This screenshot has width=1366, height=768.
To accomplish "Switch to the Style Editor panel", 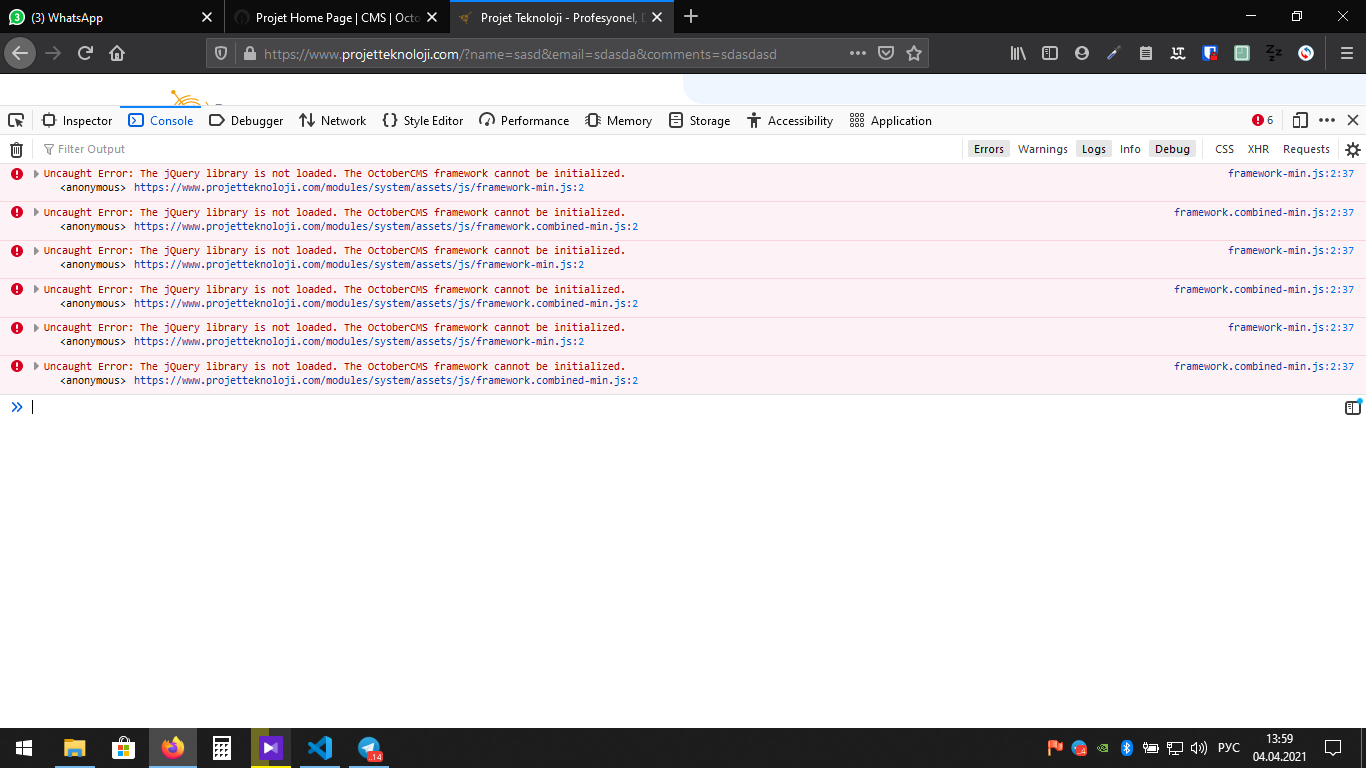I will (423, 120).
